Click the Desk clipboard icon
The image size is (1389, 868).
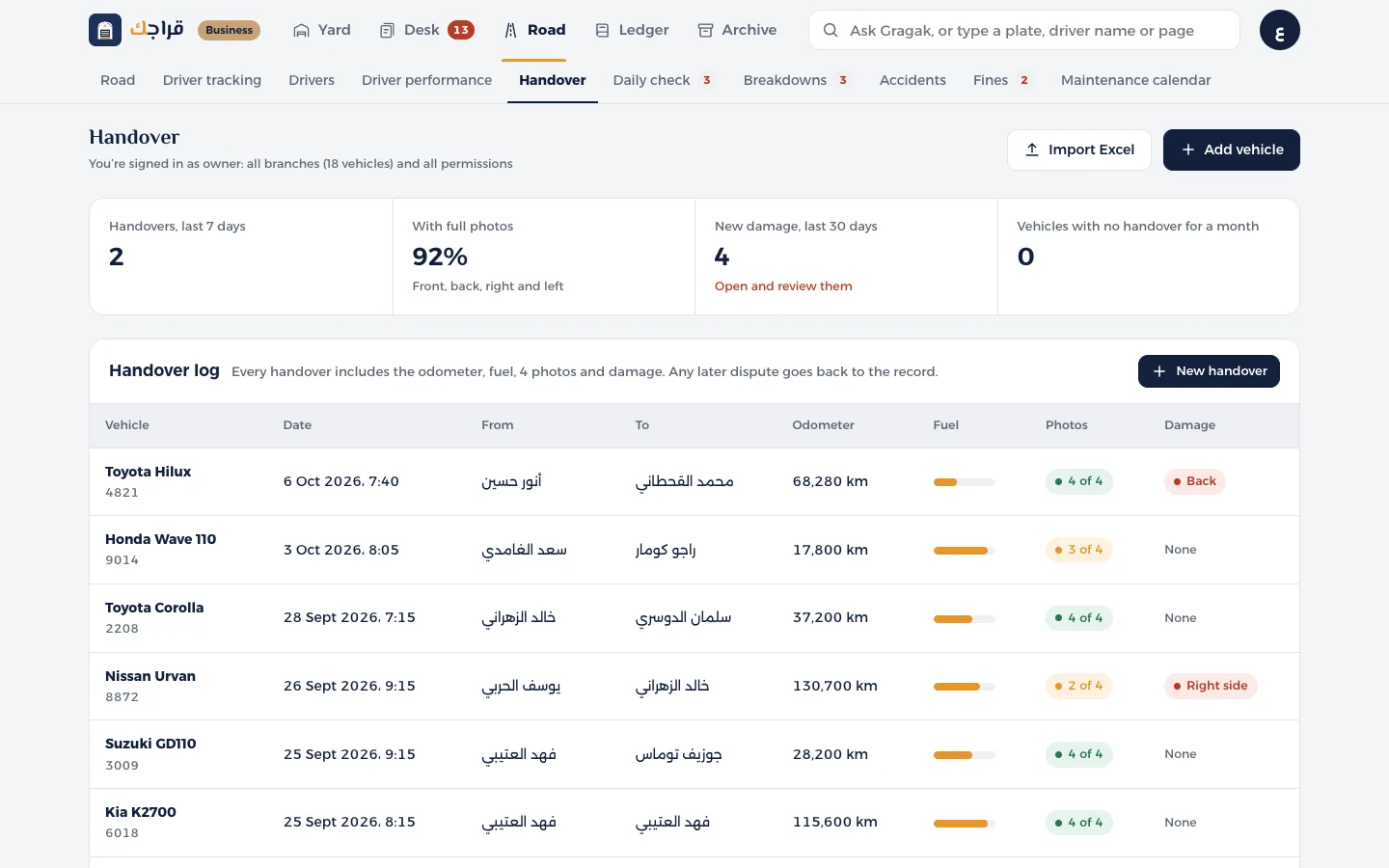click(387, 30)
